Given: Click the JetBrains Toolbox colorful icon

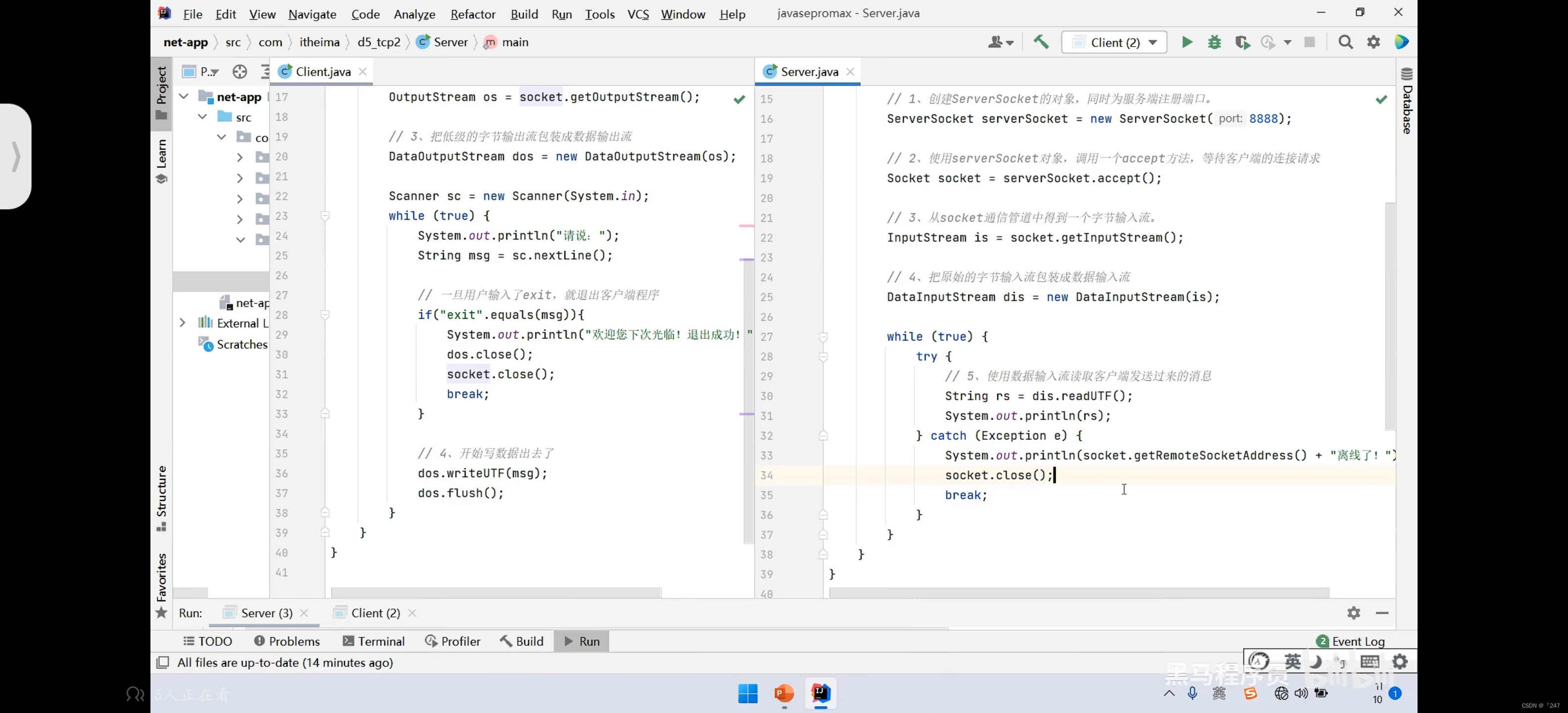Looking at the screenshot, I should [1402, 42].
